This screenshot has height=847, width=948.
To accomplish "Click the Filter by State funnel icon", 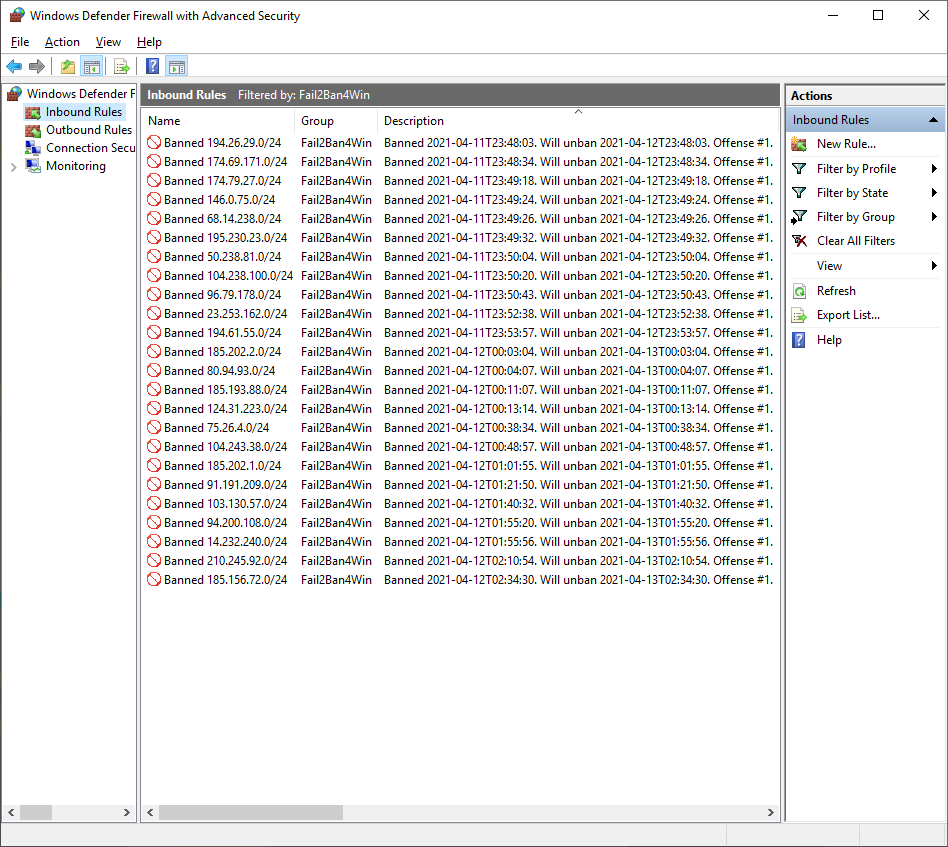I will tap(799, 193).
